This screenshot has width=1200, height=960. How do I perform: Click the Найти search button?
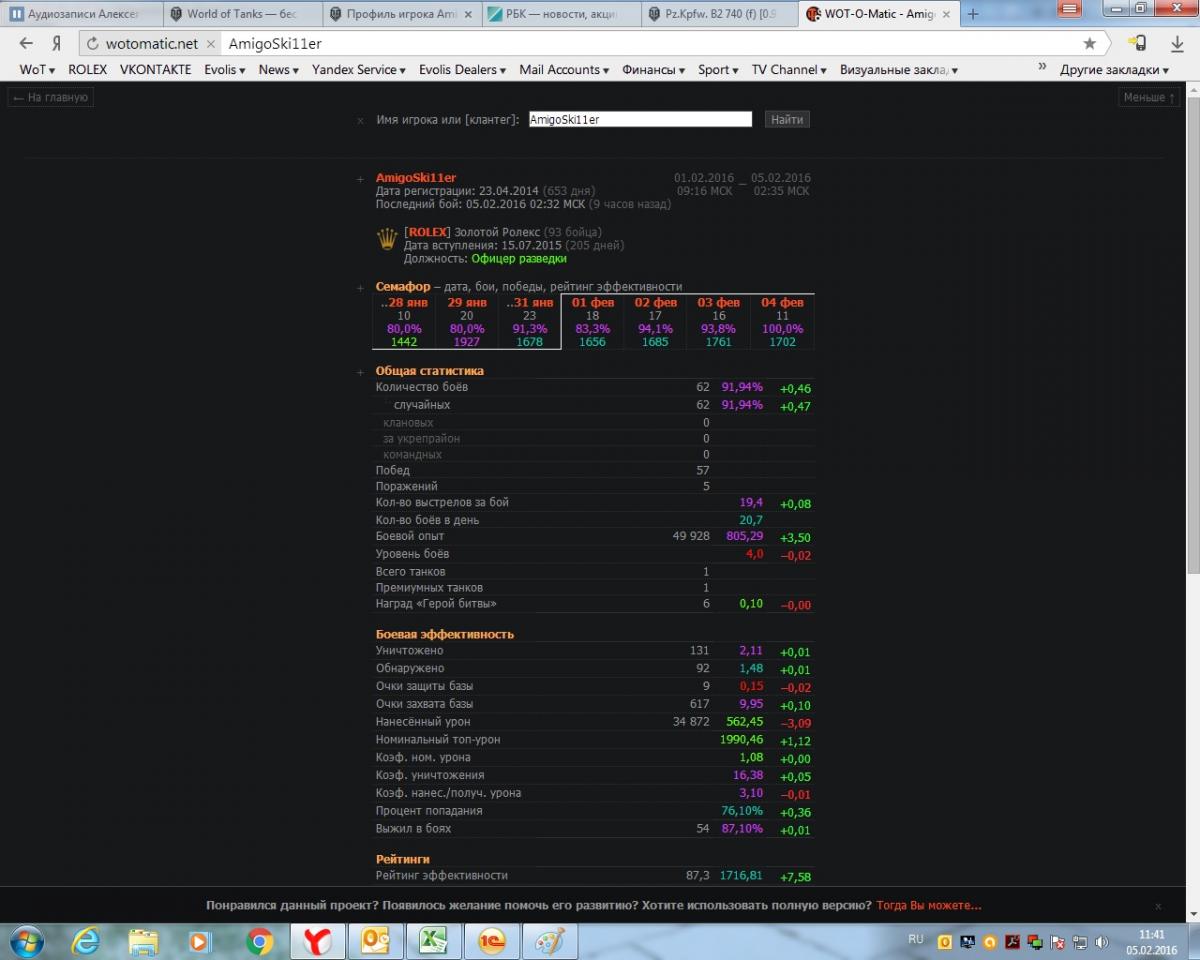click(787, 119)
